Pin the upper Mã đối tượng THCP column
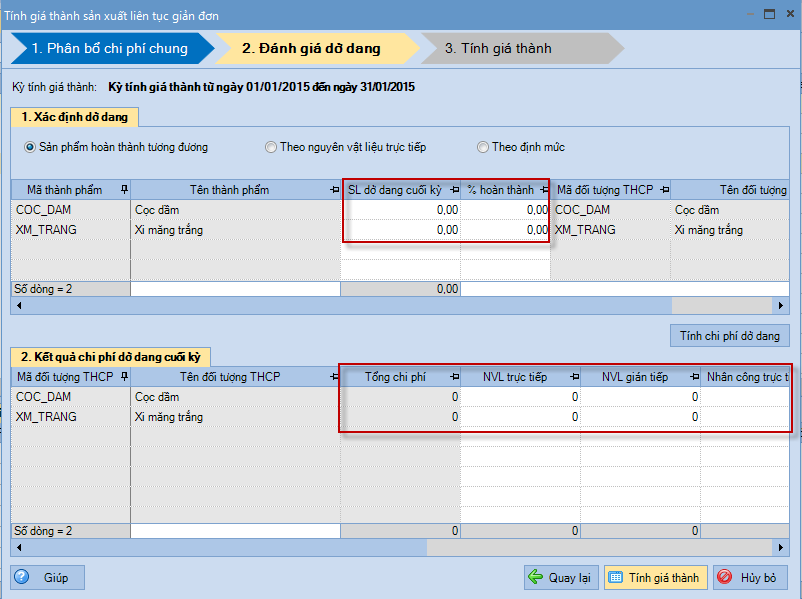The image size is (802, 599). click(664, 190)
